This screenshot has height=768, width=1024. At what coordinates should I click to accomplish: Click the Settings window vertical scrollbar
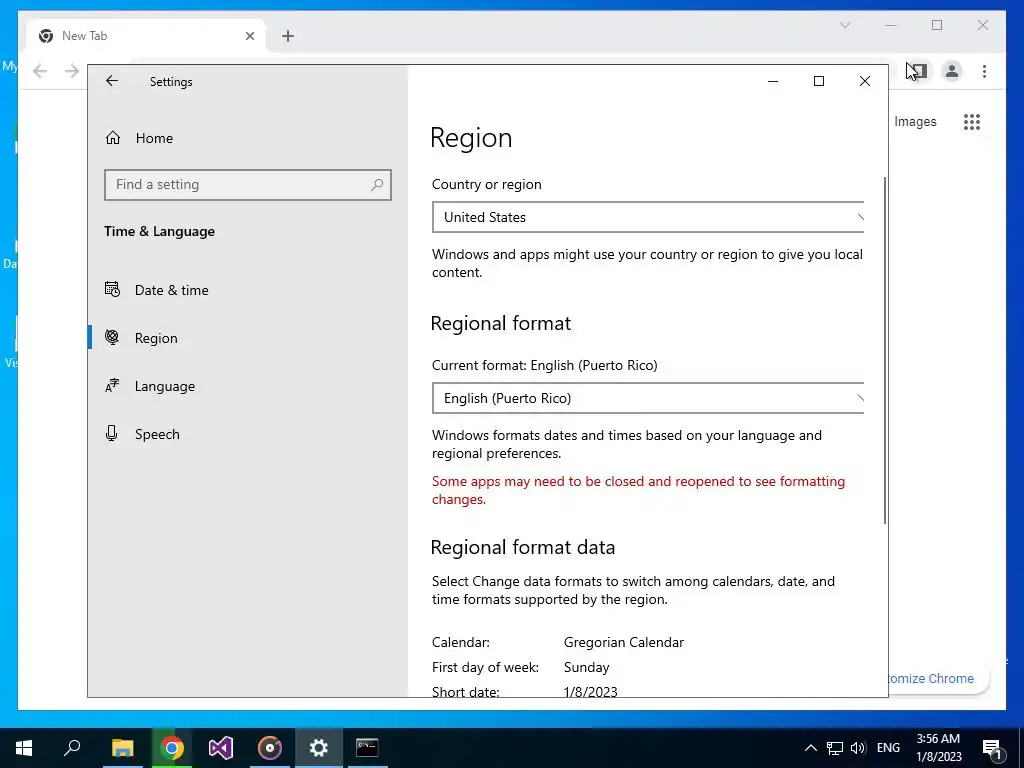click(885, 349)
